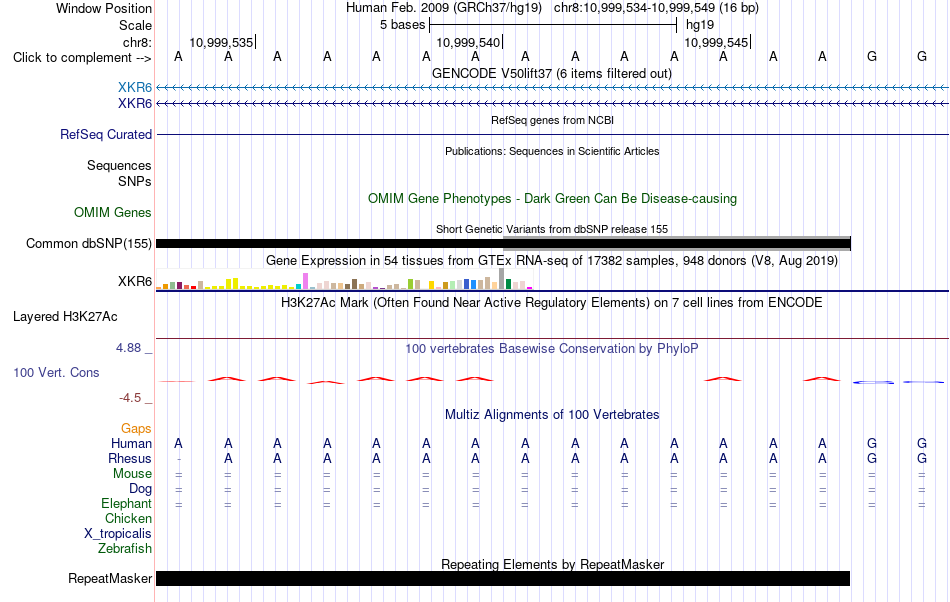Click the Common dbSNP(155) track label
Image resolution: width=950 pixels, height=602 pixels.
[x=88, y=243]
